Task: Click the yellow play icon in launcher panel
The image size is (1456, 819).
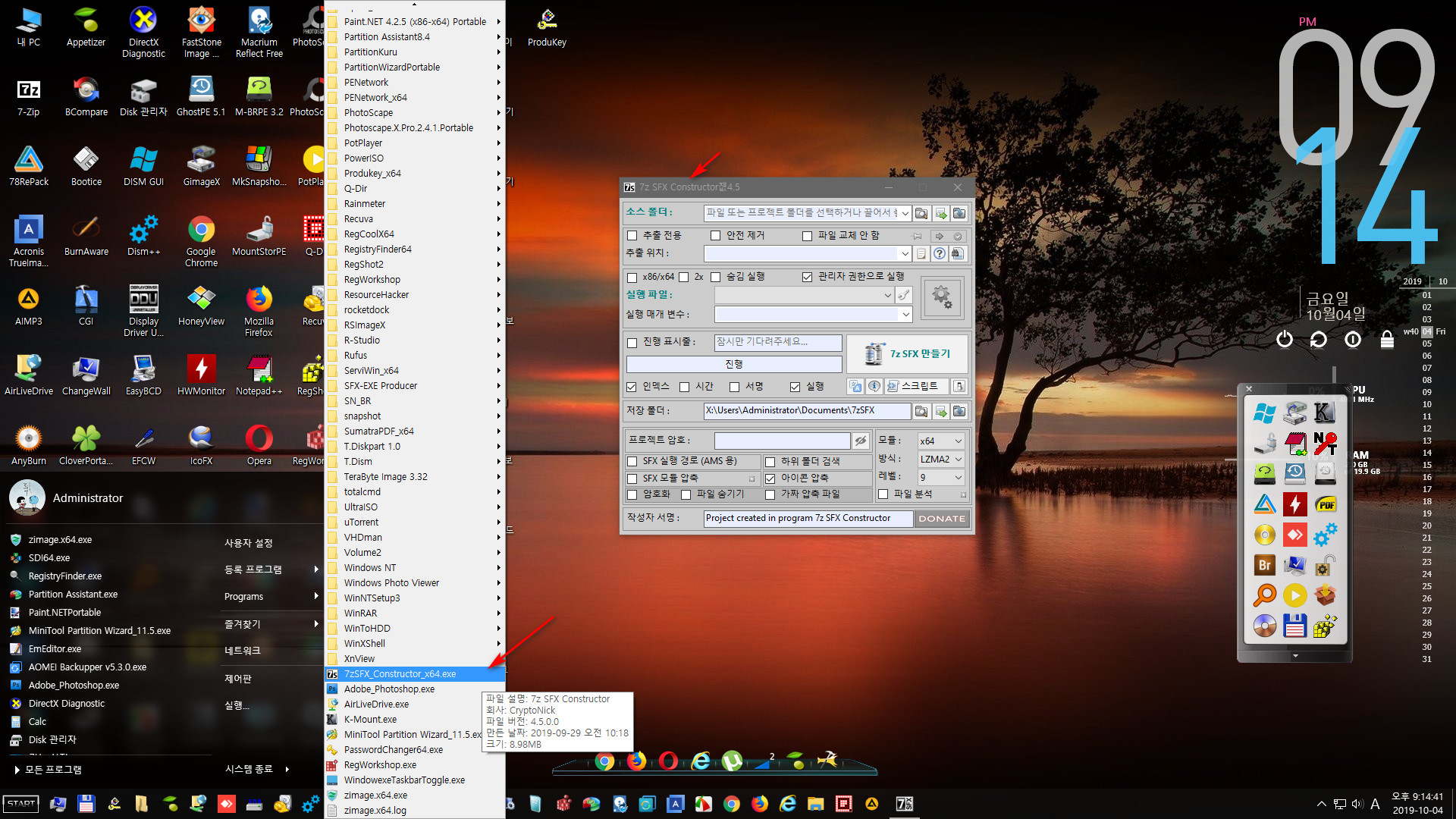Action: coord(1294,595)
